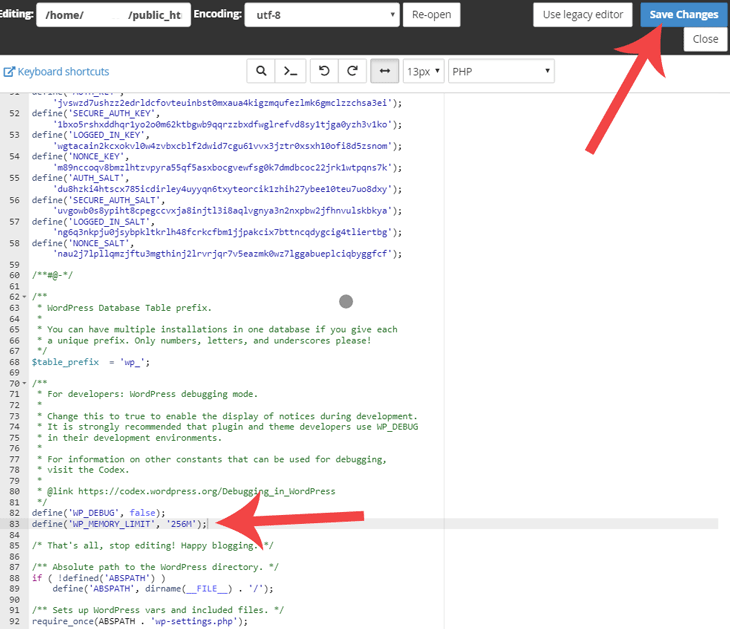Click the WP_DEBUG define on line 82
This screenshot has width=730, height=629.
click(x=98, y=513)
